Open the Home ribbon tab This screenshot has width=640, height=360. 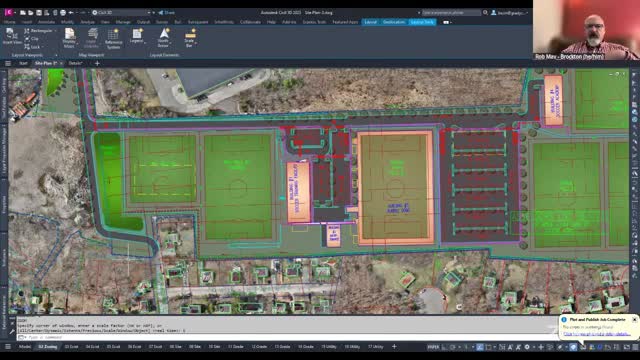(9, 22)
